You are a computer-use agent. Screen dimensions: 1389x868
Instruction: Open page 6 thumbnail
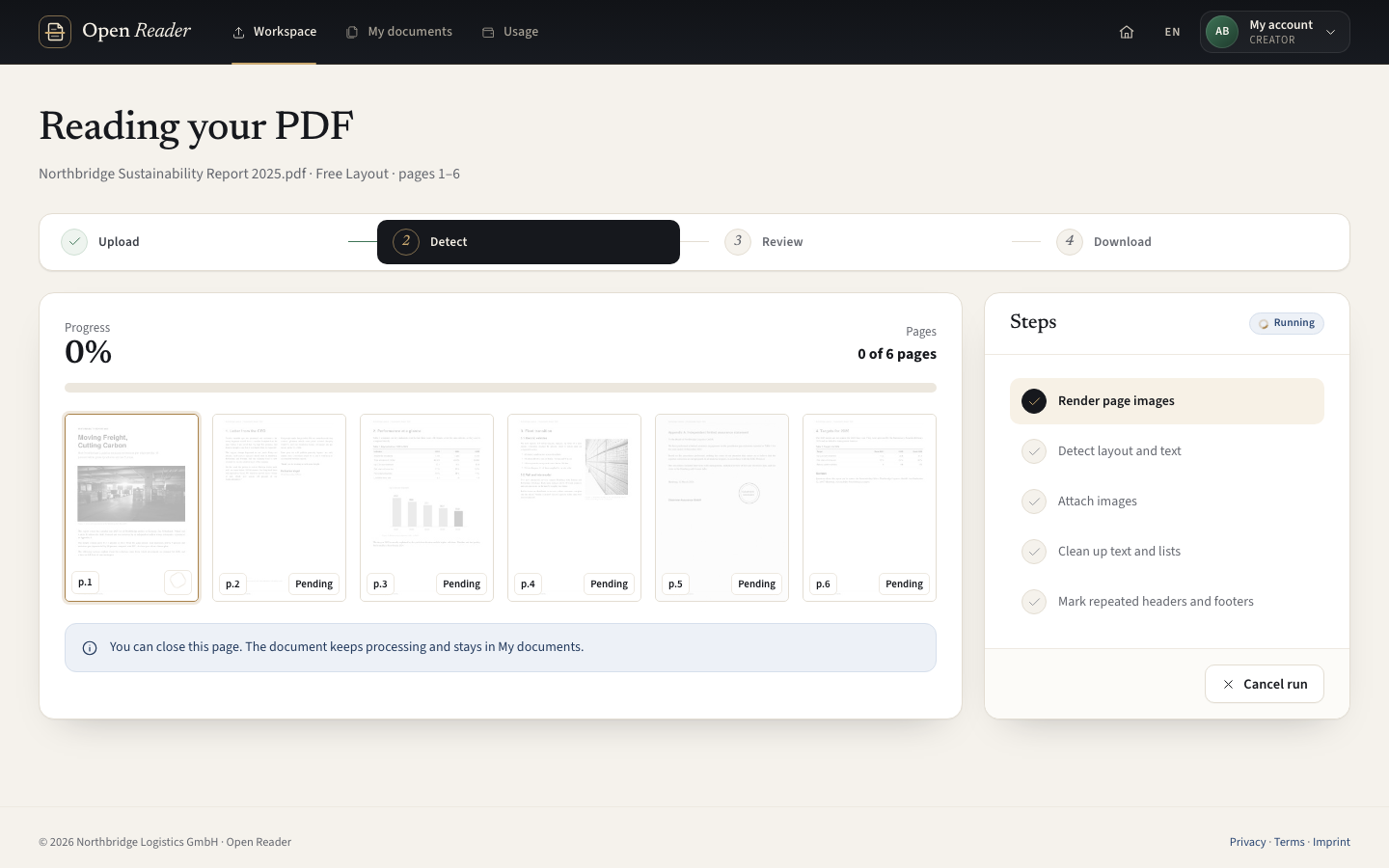[869, 507]
